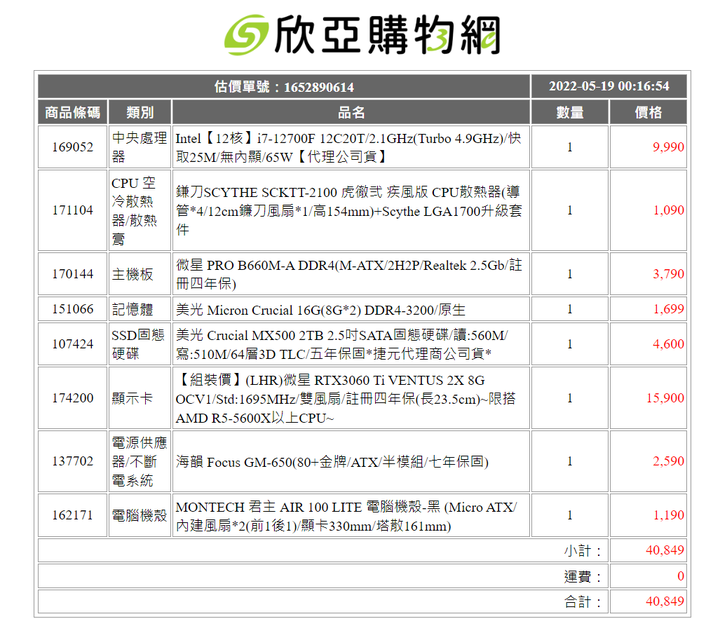Click the shipping fee value 0
The image size is (720, 619).
pyautogui.click(x=681, y=576)
